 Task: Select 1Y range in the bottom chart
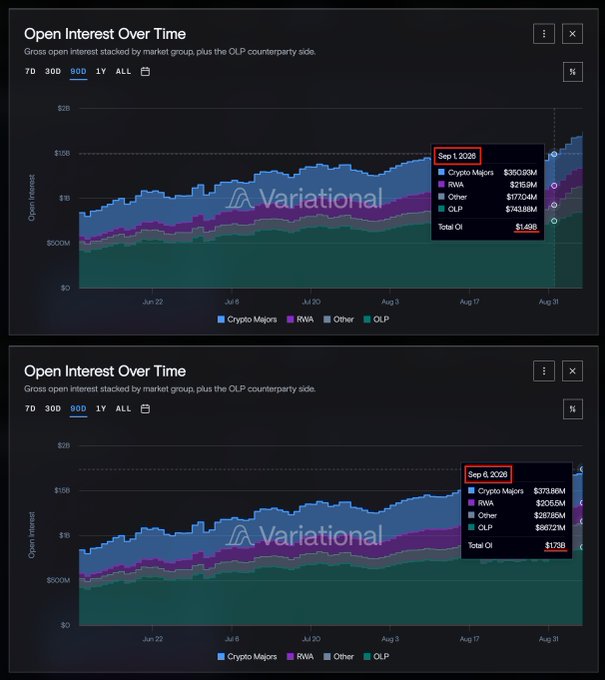coord(101,409)
